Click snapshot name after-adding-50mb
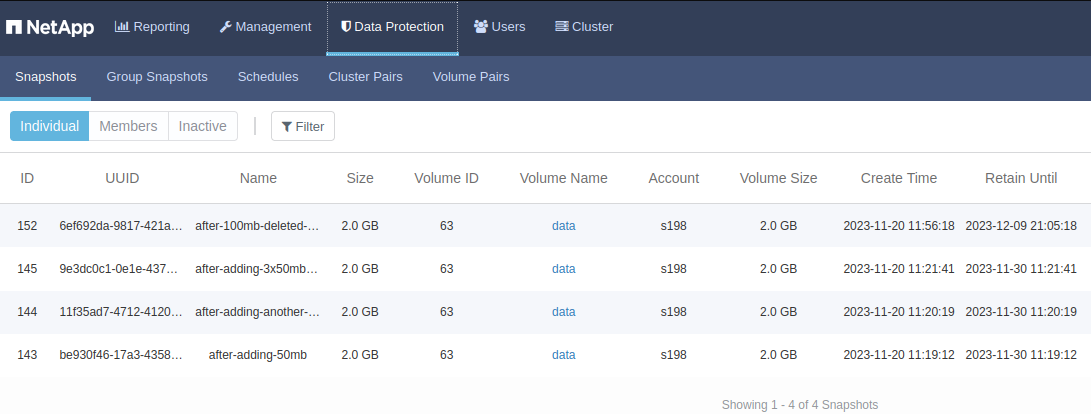The image size is (1091, 414). (257, 356)
